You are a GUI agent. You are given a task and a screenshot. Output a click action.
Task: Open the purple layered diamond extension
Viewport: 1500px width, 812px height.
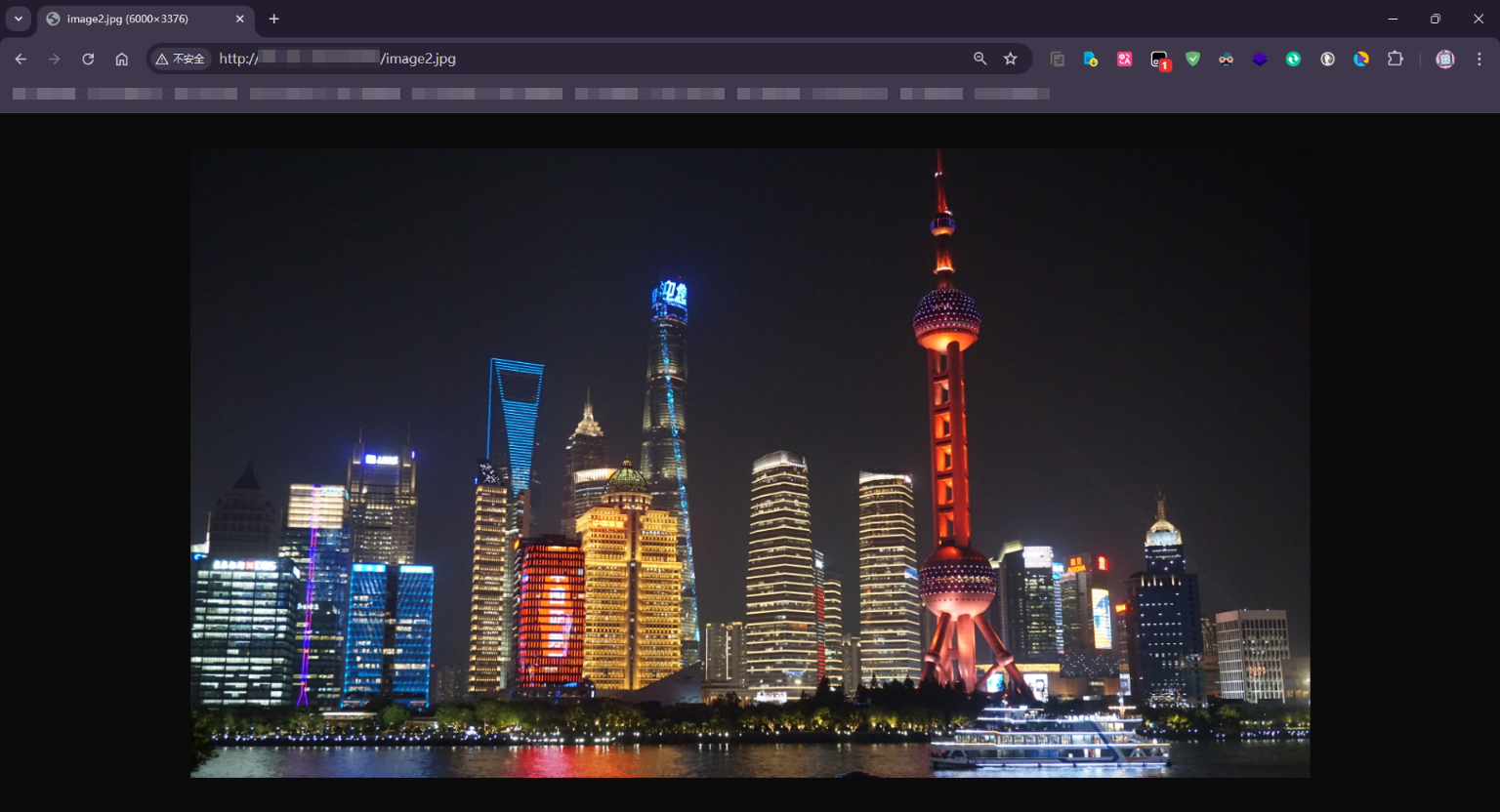click(1260, 59)
